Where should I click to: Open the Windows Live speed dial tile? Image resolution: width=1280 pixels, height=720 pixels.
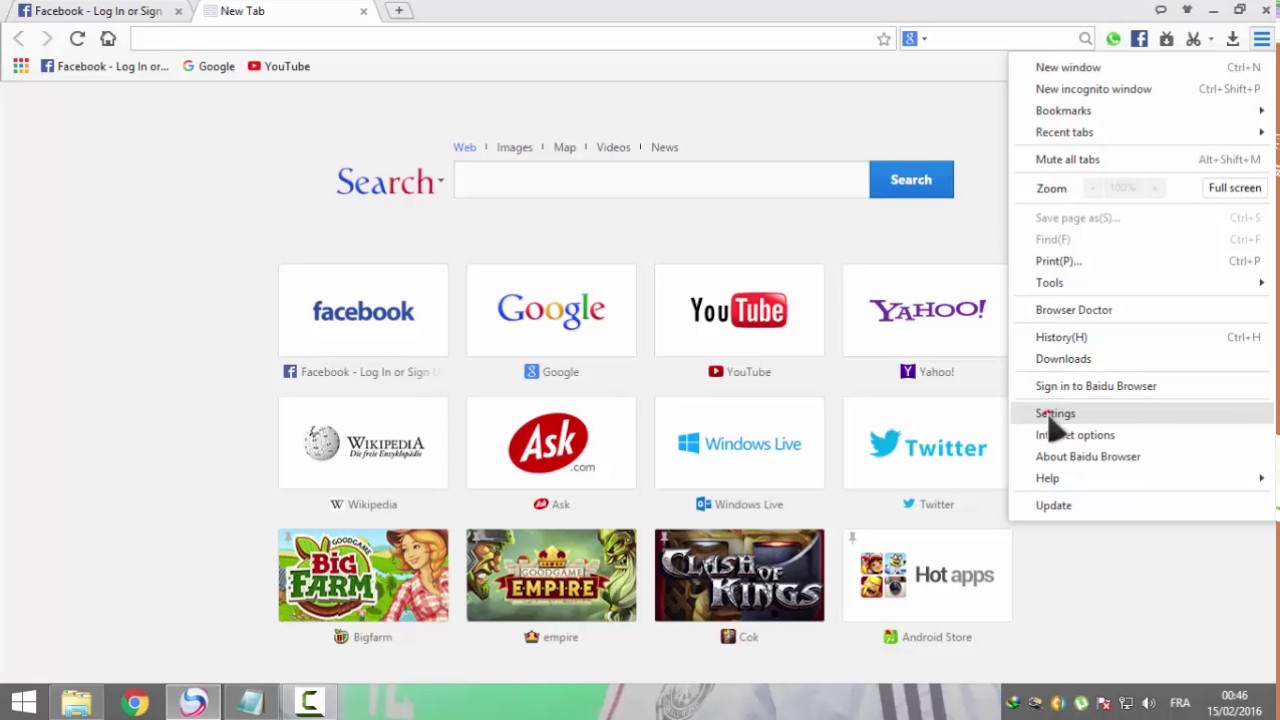coord(739,443)
